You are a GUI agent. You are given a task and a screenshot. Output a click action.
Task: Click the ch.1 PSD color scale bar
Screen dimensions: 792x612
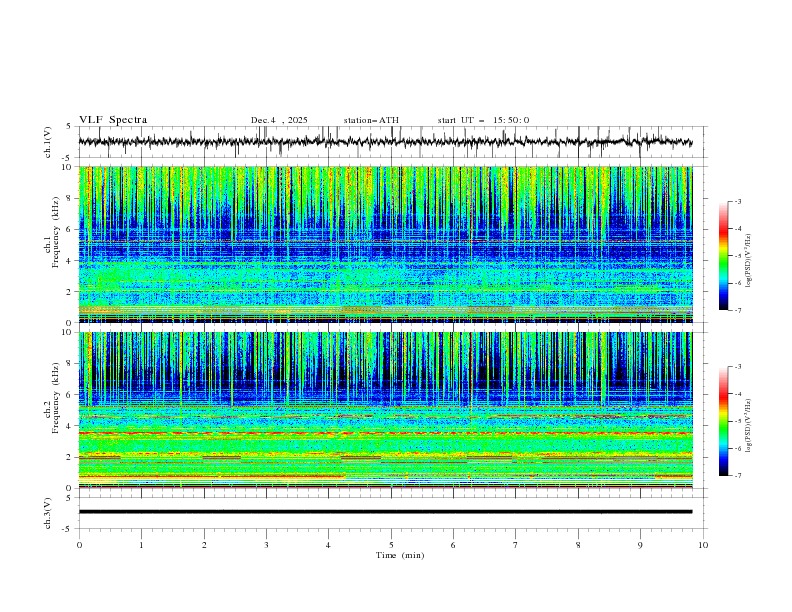click(723, 256)
